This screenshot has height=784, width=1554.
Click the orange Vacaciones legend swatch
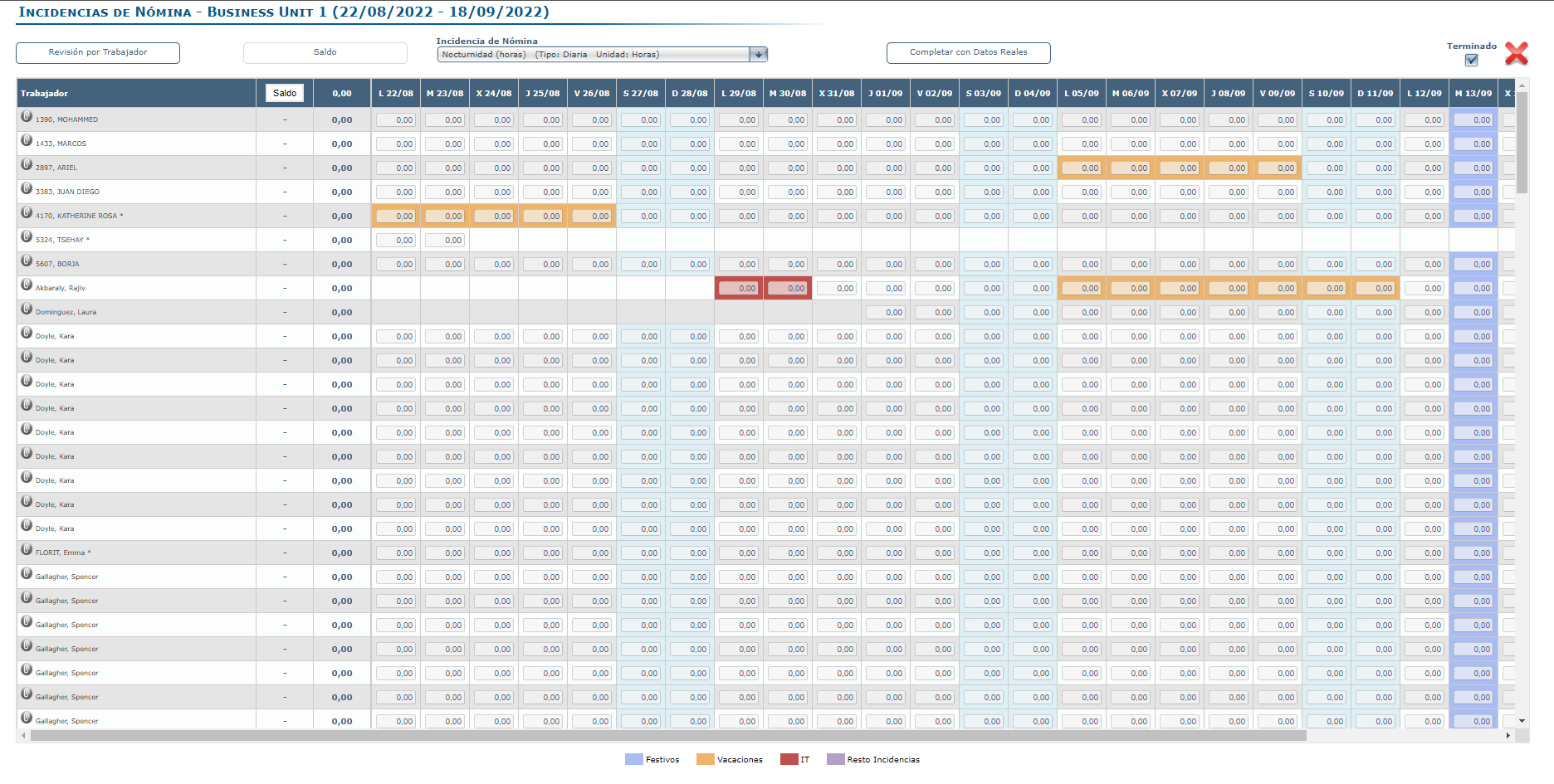pos(705,758)
